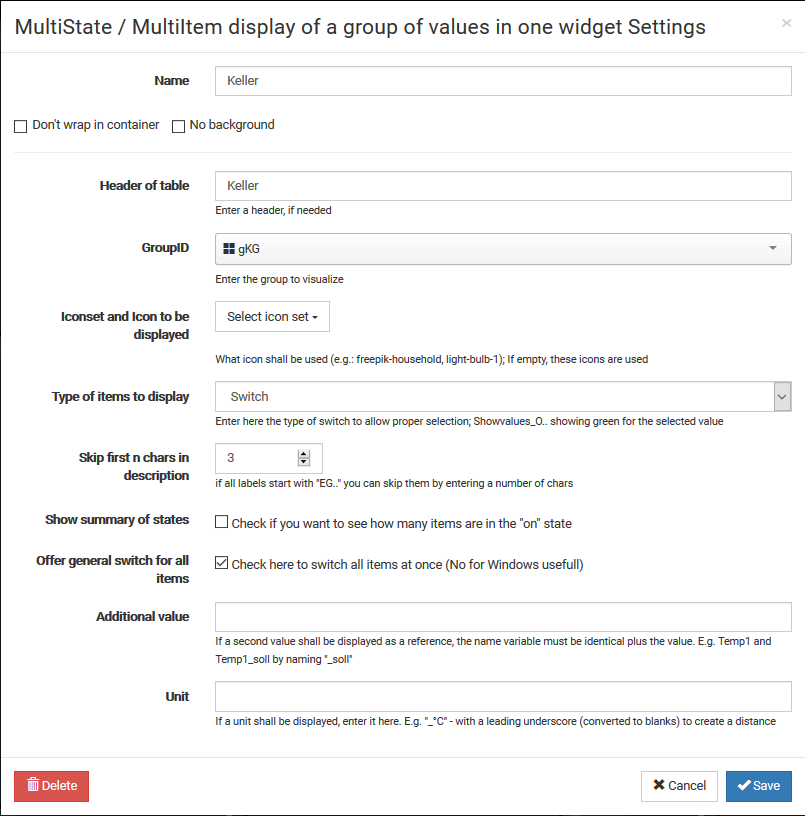
Task: Click the checkmark icon on Save
Action: (743, 785)
